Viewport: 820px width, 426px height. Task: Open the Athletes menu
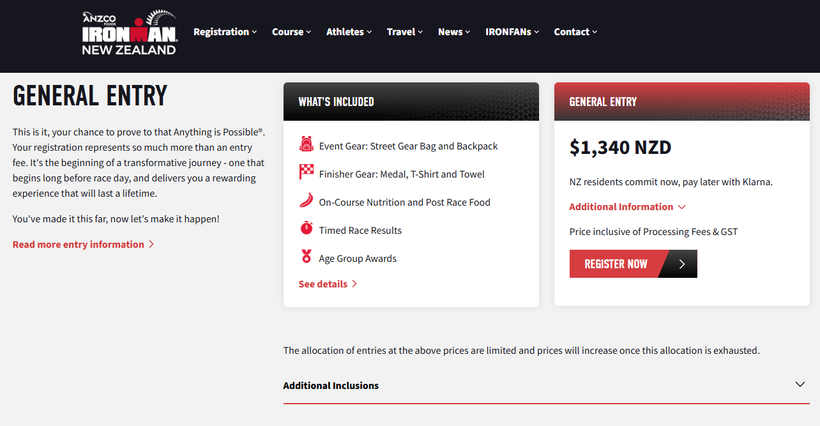[x=349, y=32]
